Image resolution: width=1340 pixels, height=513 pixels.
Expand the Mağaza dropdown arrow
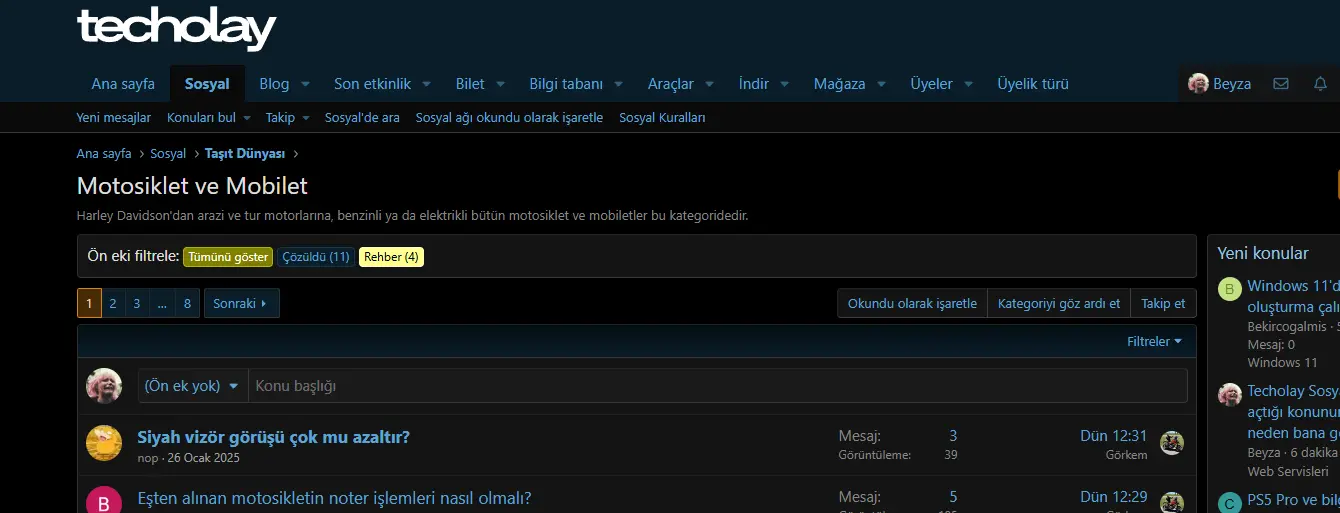881,84
